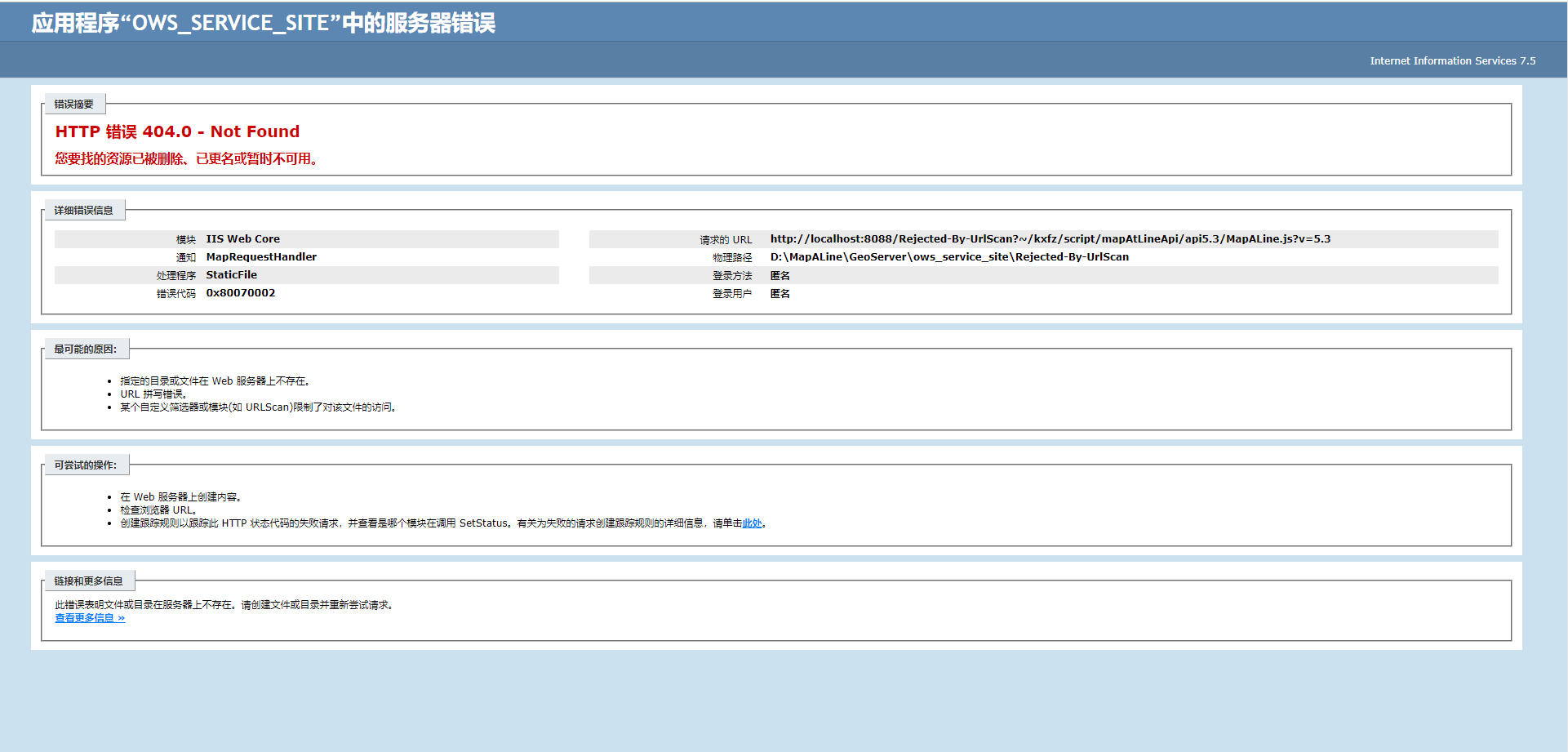Click the '在 Web 服务器上创建内容' bullet item
This screenshot has height=752, width=1568.
click(x=181, y=497)
